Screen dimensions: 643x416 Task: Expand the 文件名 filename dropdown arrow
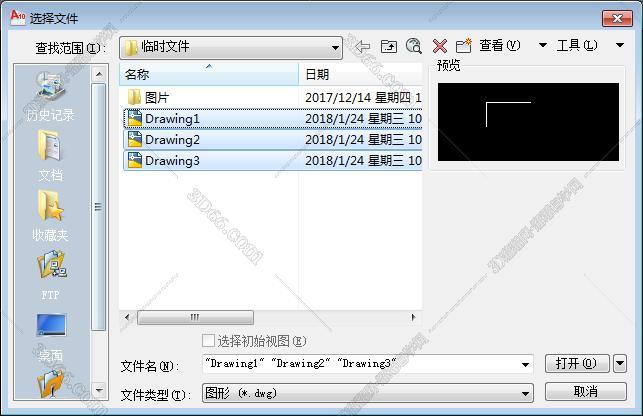[x=525, y=364]
